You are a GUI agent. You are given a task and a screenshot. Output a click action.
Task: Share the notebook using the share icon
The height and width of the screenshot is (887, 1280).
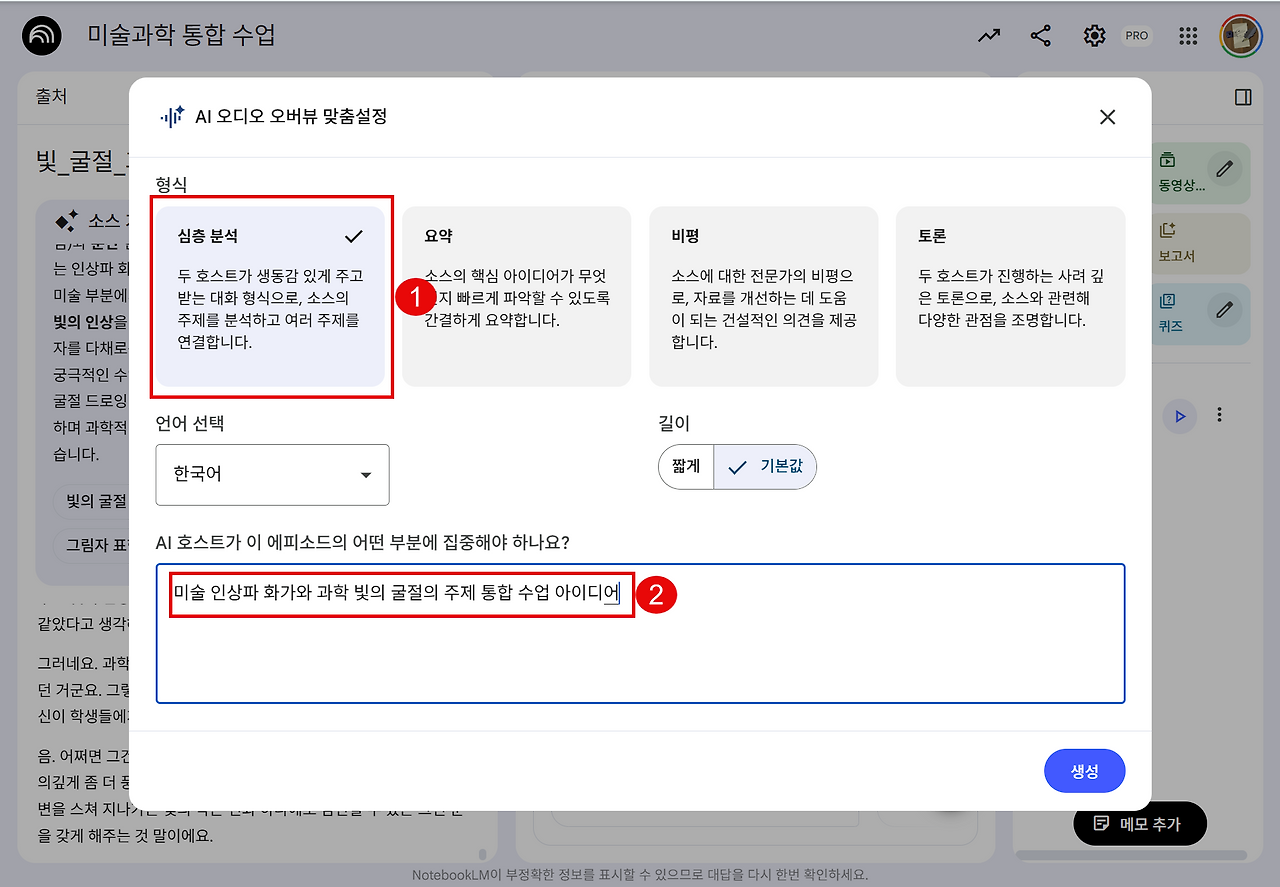pyautogui.click(x=1041, y=36)
